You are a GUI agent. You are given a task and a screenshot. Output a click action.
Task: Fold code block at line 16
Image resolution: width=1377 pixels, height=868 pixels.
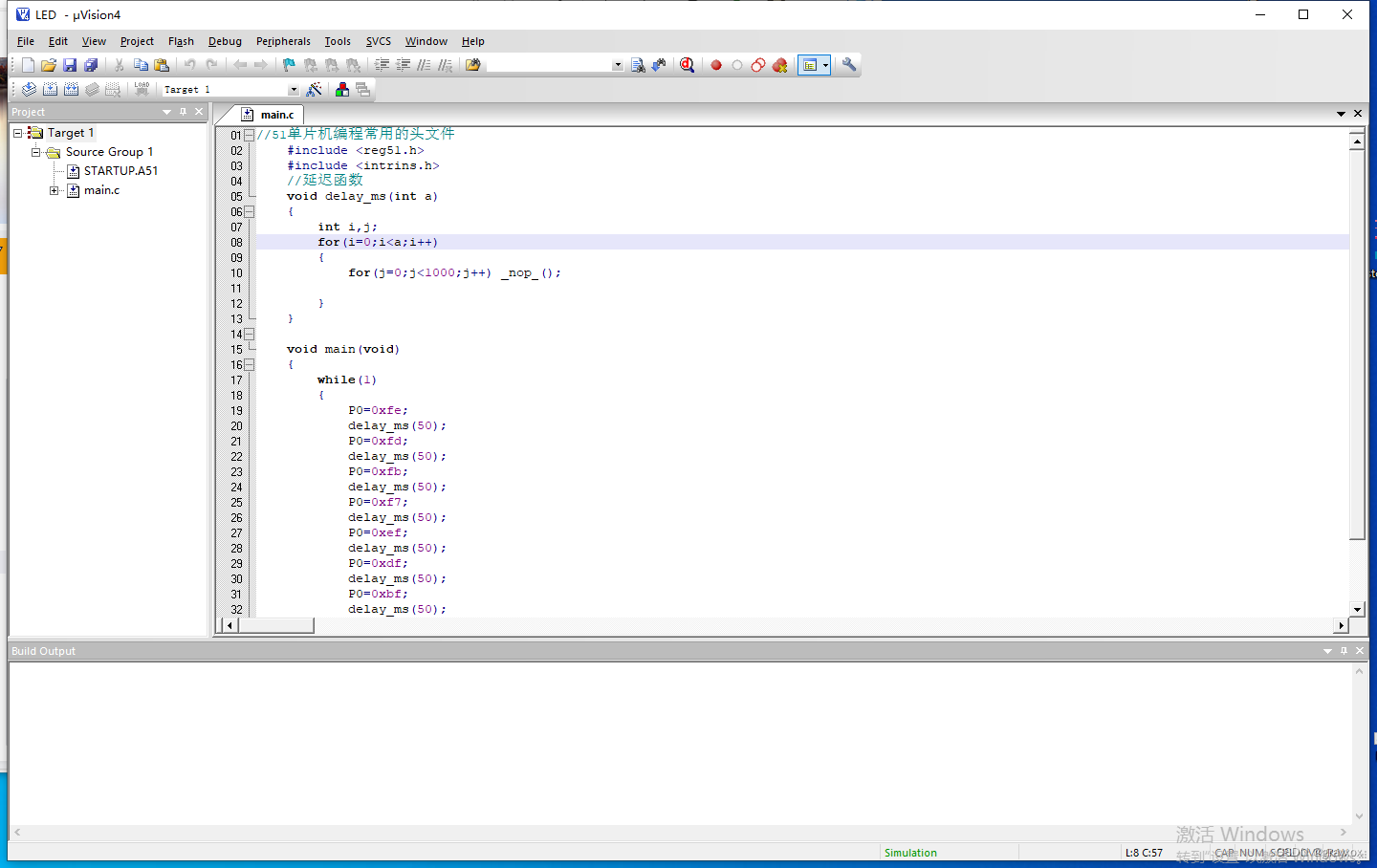[x=249, y=364]
